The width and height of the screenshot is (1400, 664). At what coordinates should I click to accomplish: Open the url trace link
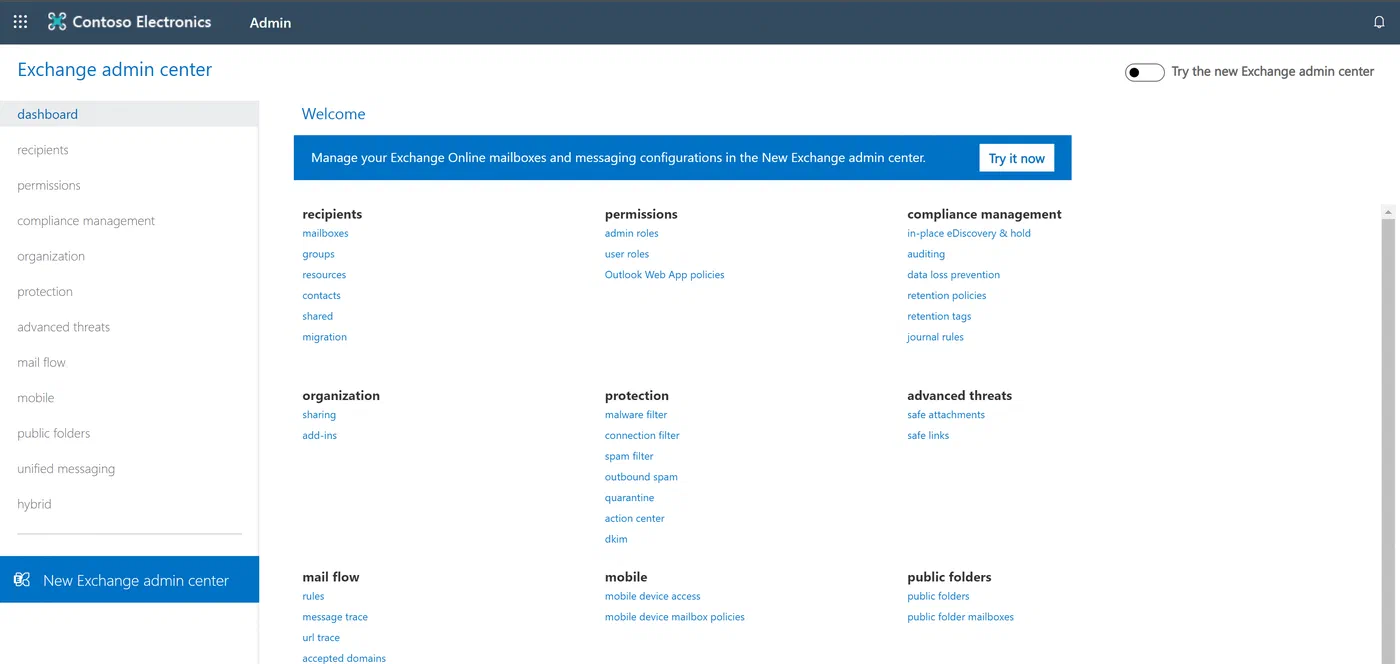(320, 638)
